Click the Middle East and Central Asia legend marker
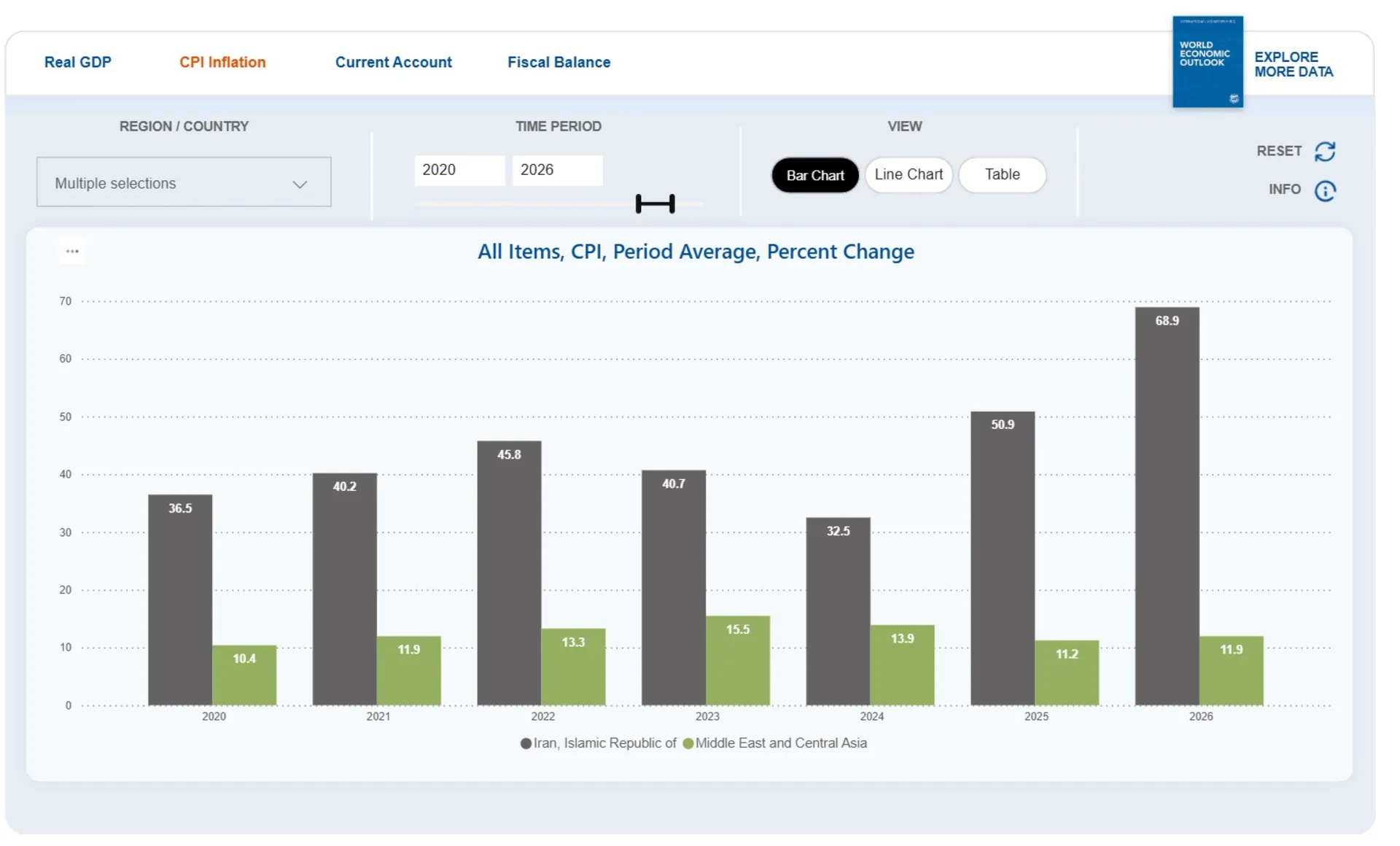The image size is (1400, 846). (688, 743)
